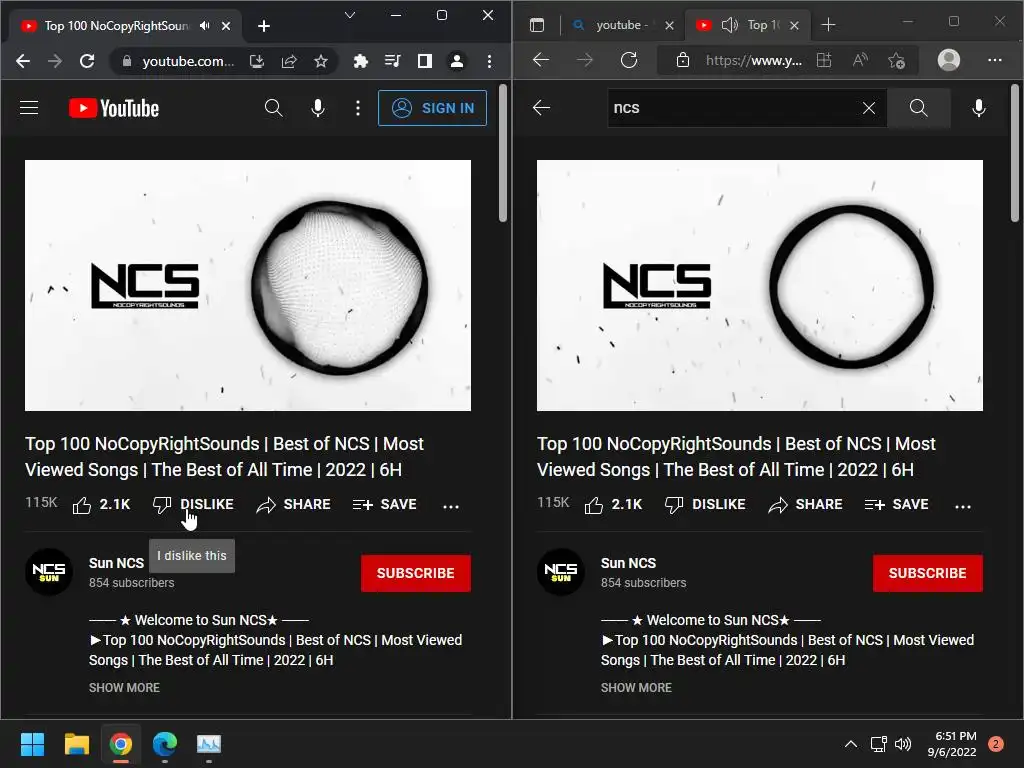Open Chrome media controls icon

[x=392, y=61]
